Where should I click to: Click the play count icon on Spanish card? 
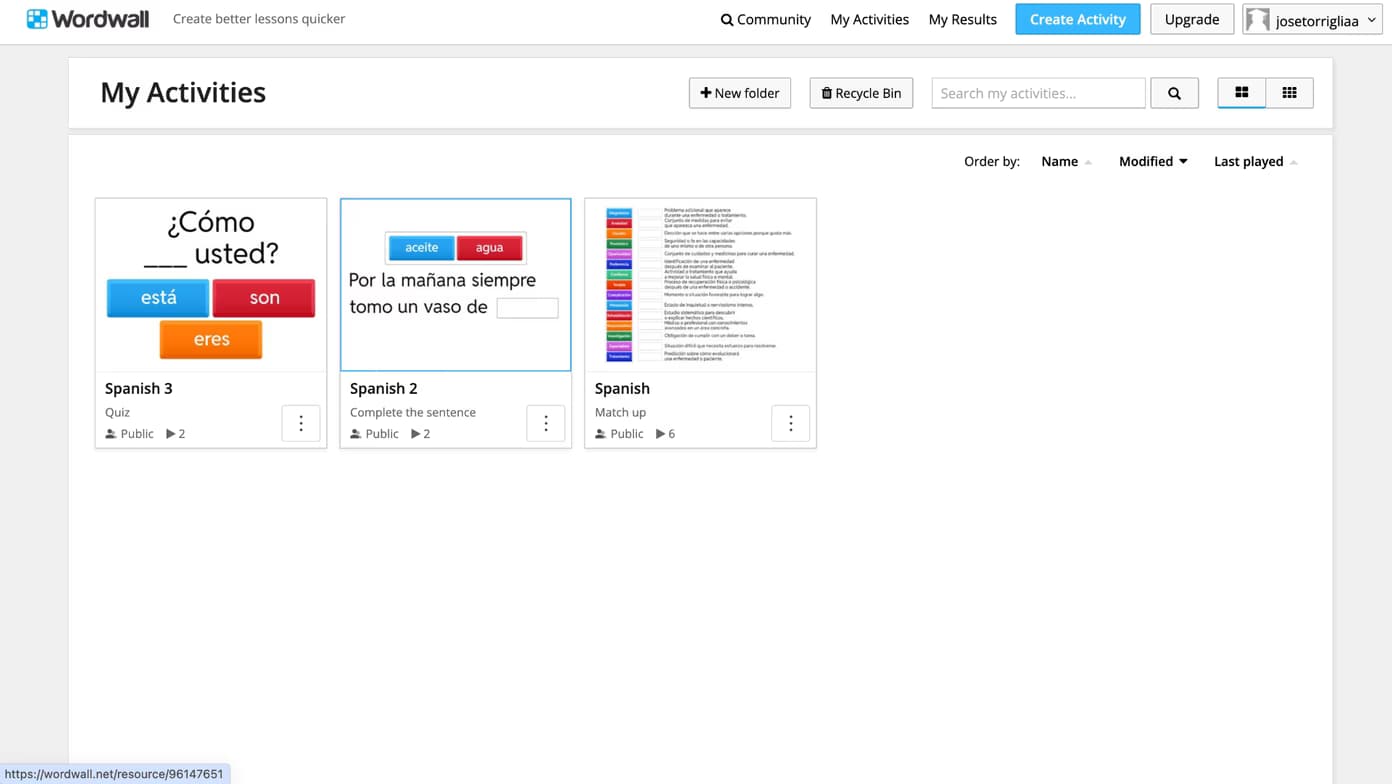coord(658,434)
